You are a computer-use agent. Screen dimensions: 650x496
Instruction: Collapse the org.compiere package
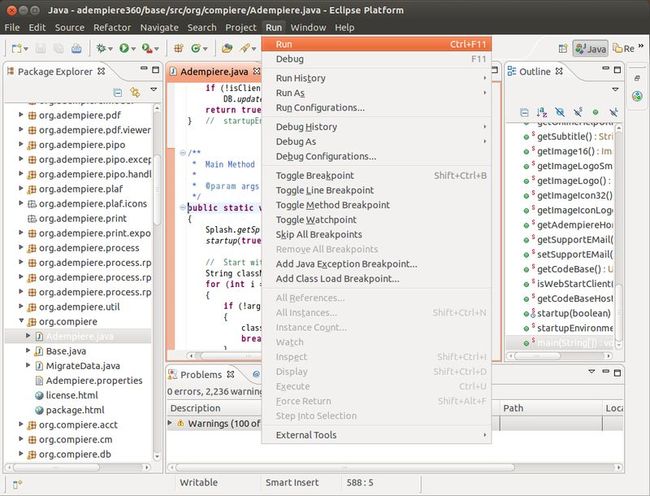(x=21, y=321)
